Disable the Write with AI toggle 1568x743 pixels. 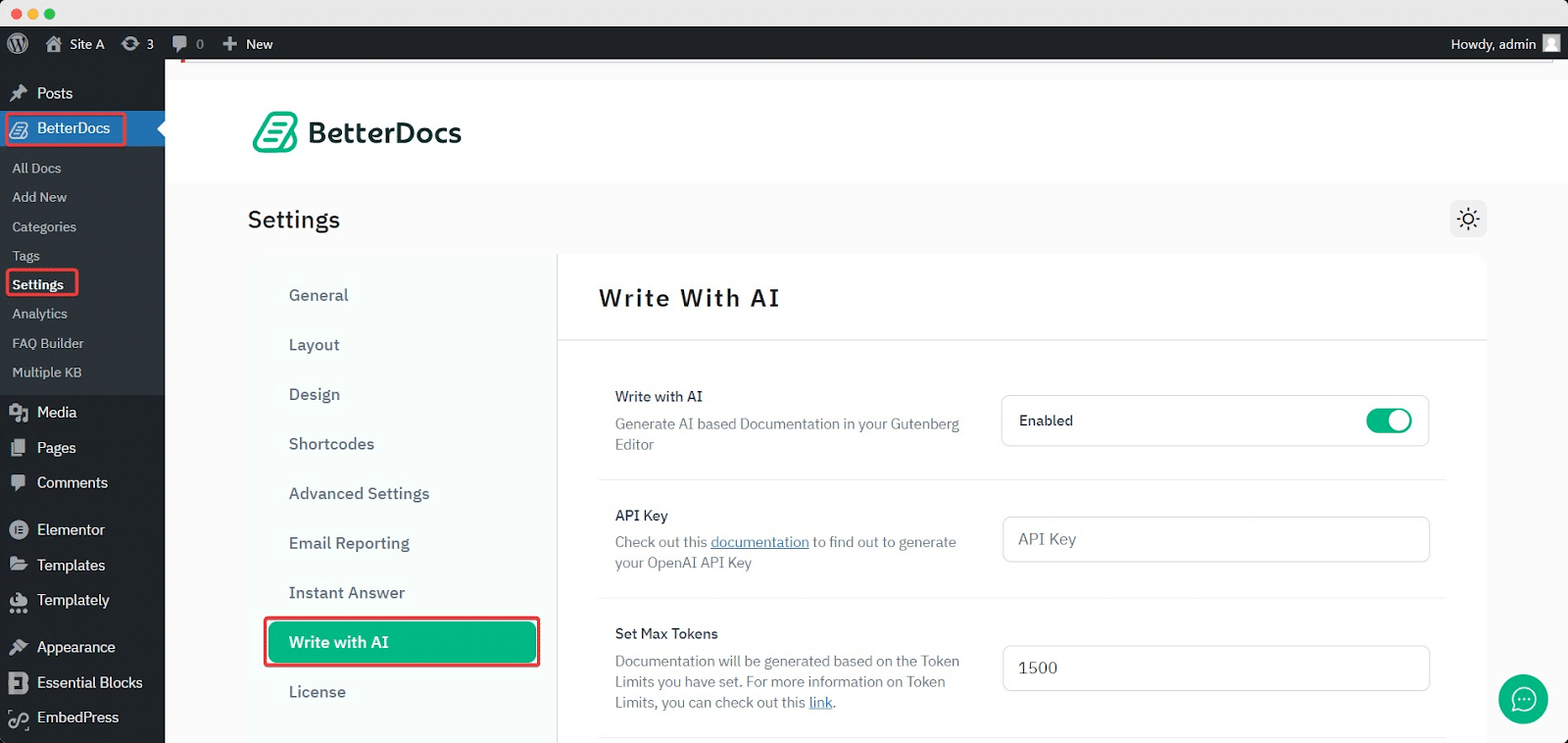point(1390,421)
